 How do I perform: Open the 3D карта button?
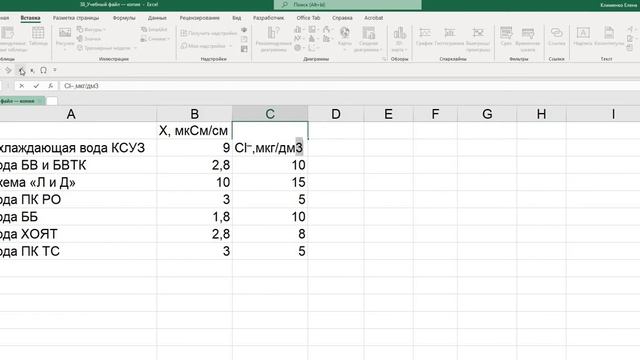click(x=399, y=39)
